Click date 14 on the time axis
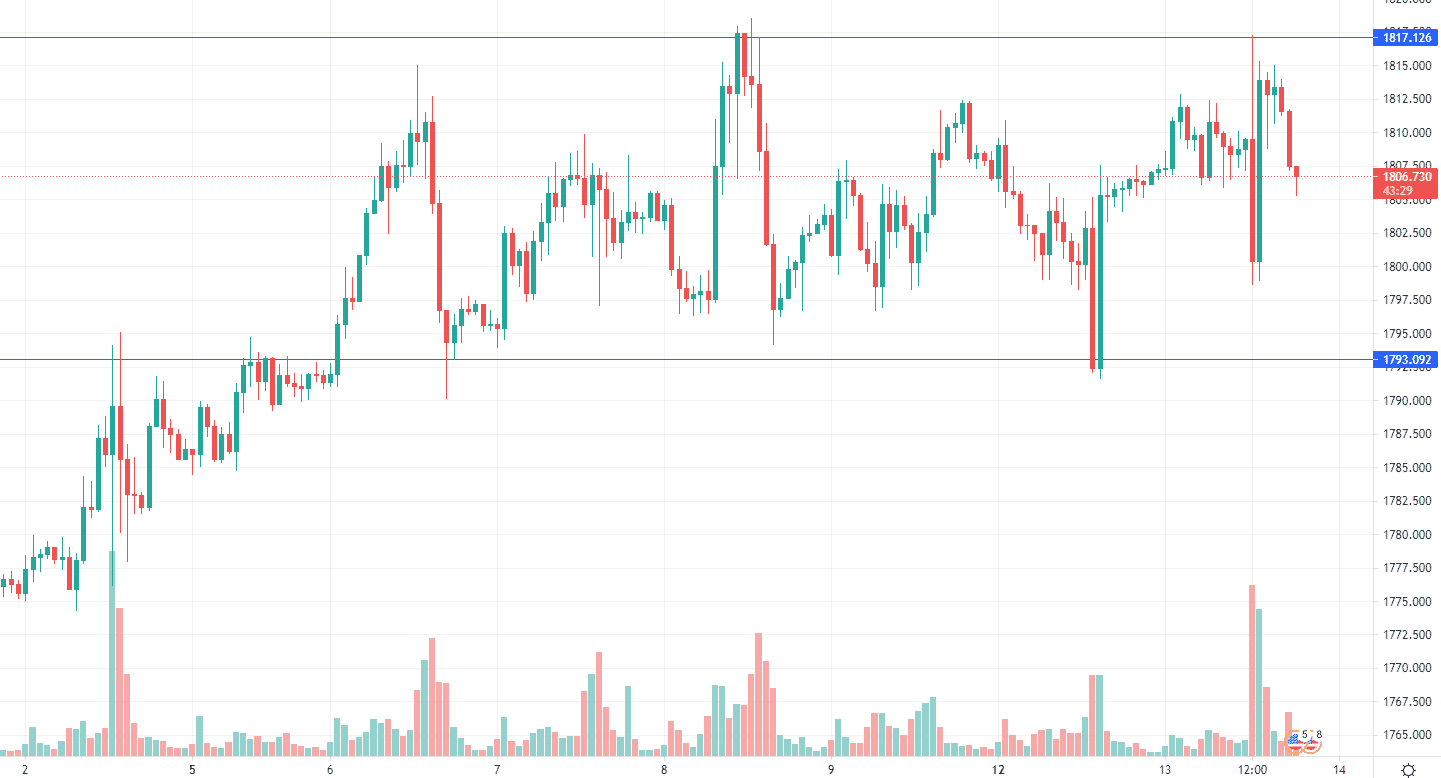Screen dimensions: 1441x778 pos(1339,769)
